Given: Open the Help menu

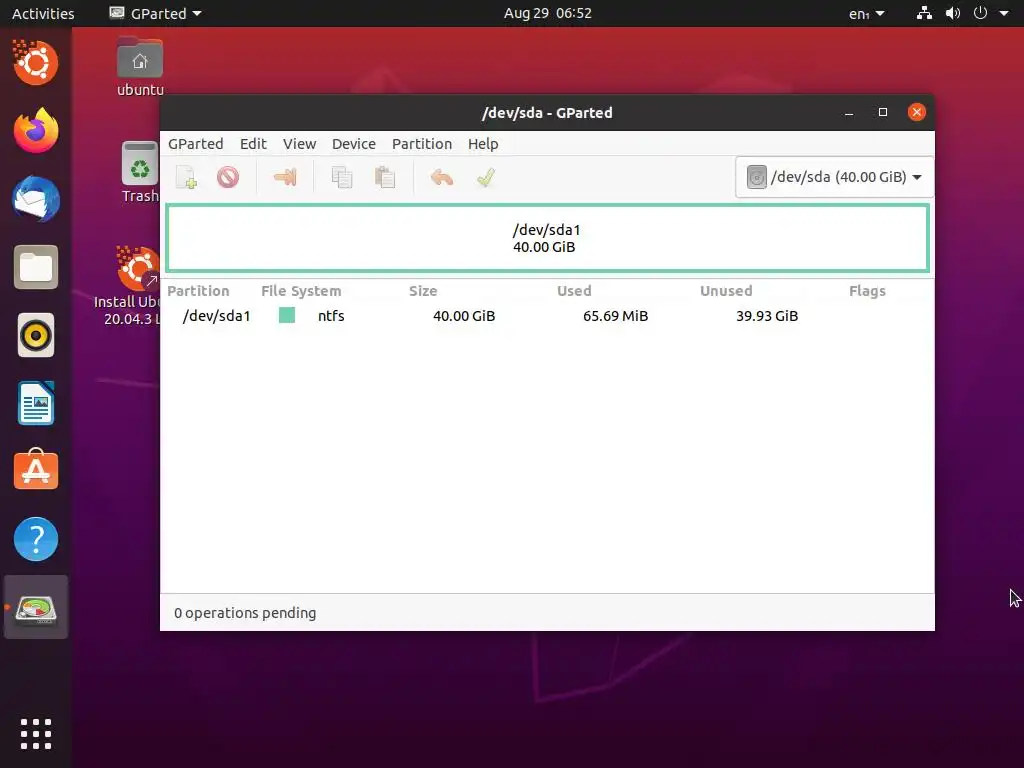Looking at the screenshot, I should tap(483, 144).
